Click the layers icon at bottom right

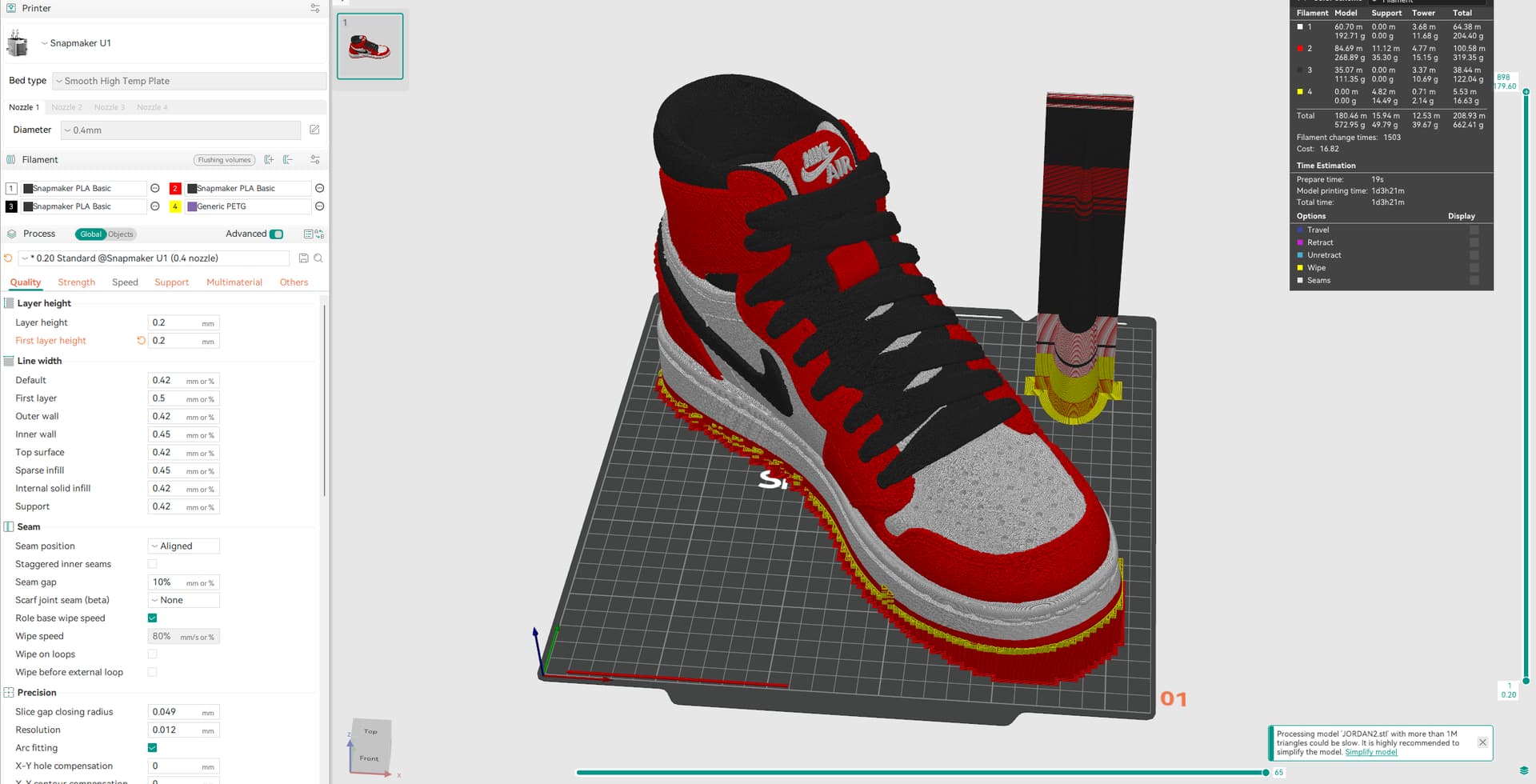click(1524, 771)
